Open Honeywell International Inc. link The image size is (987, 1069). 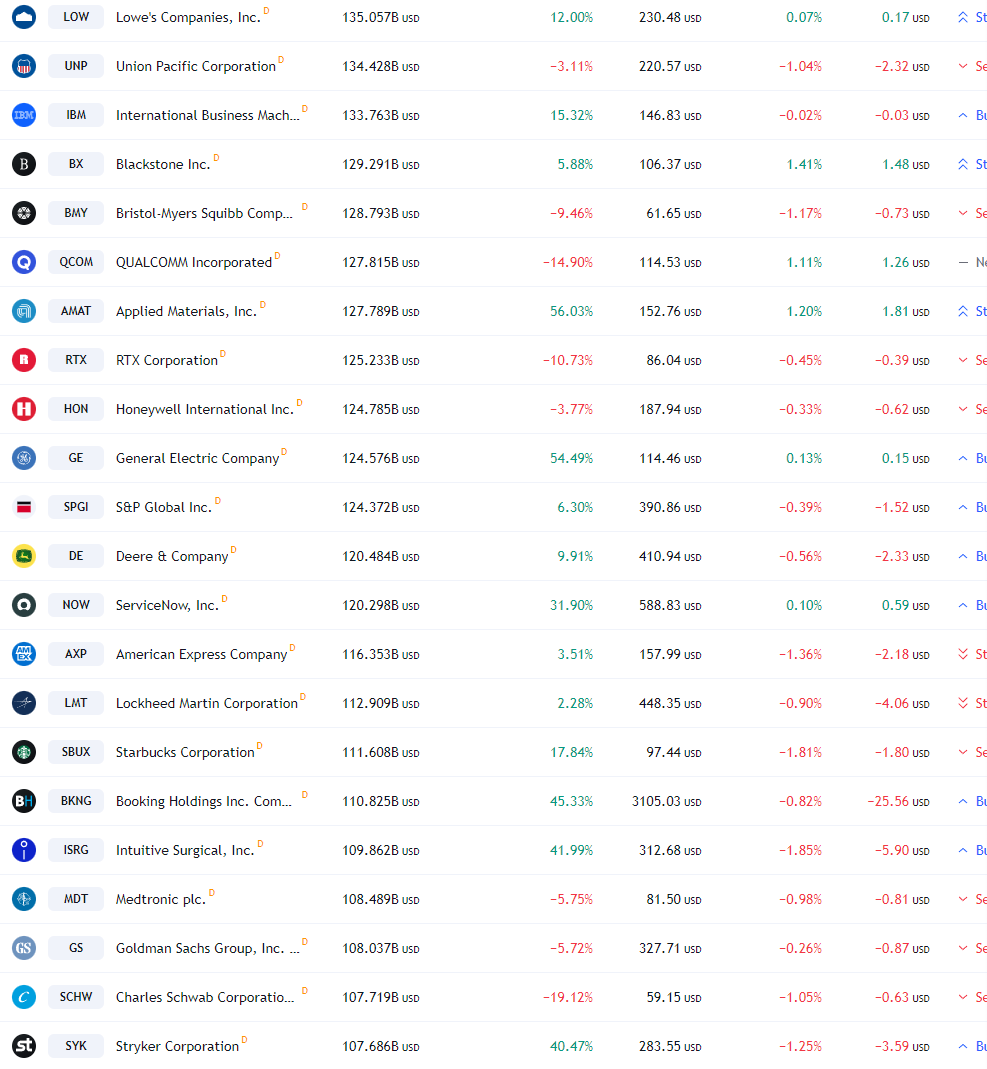(204, 409)
